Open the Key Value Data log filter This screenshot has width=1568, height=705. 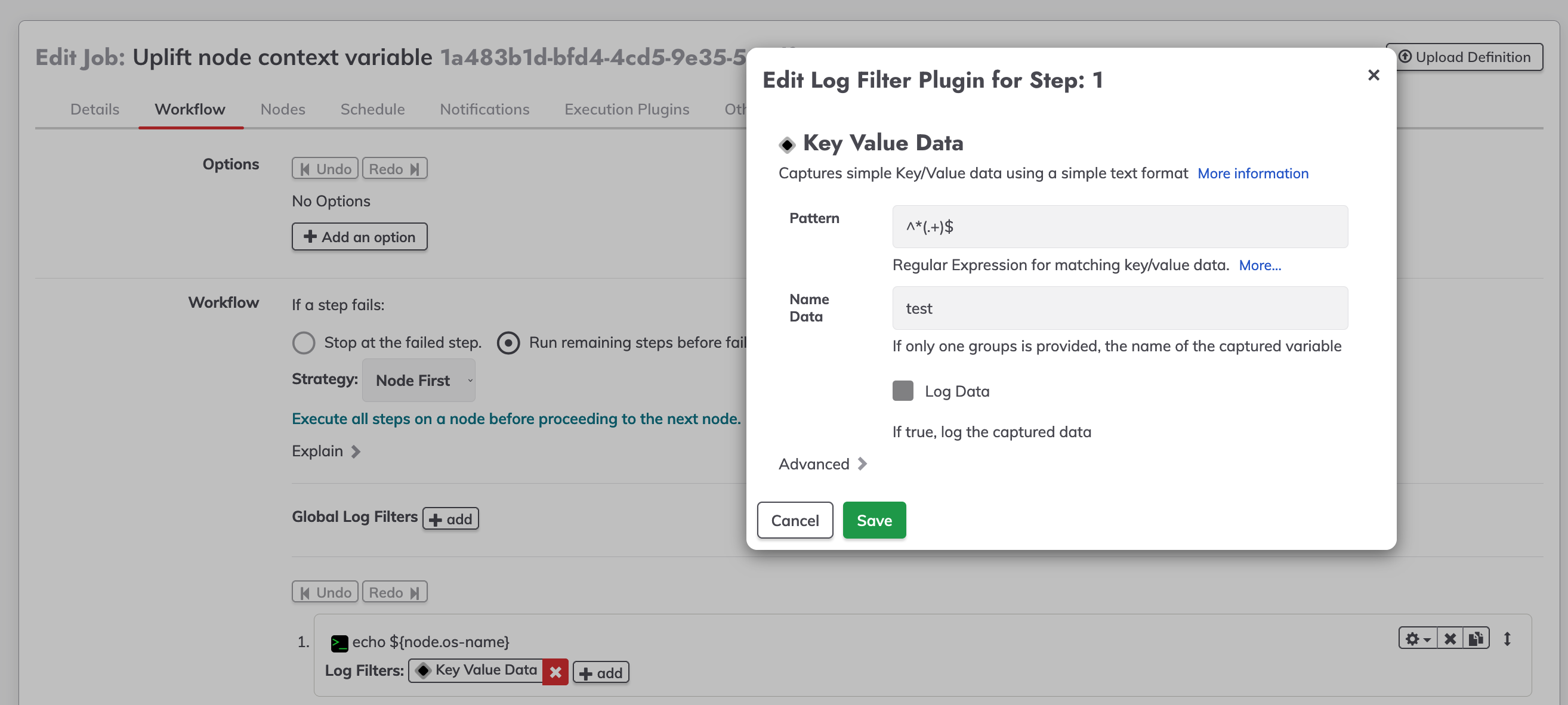476,670
